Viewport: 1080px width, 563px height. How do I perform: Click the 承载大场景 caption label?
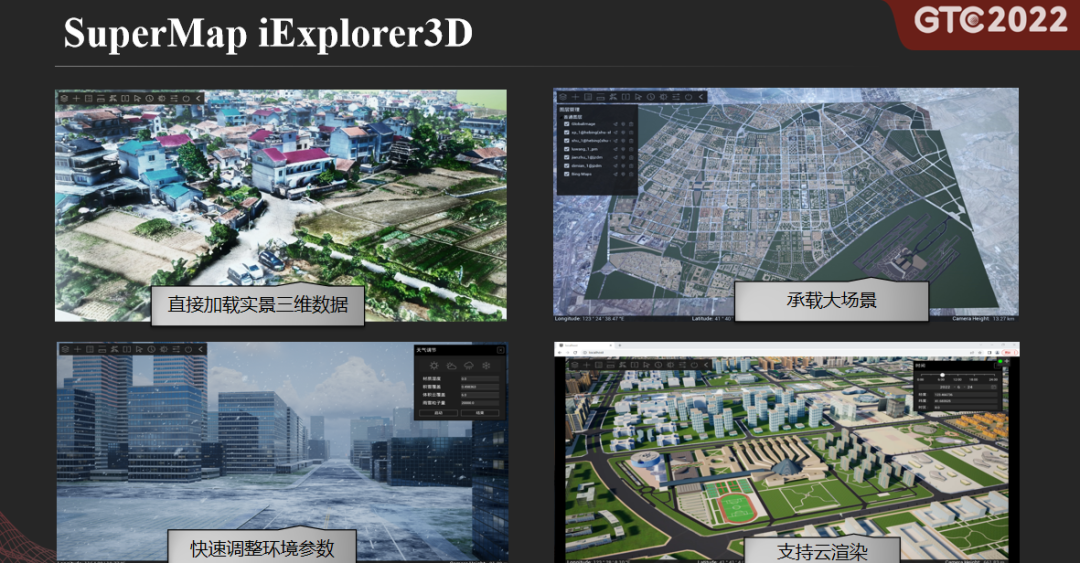coord(831,300)
